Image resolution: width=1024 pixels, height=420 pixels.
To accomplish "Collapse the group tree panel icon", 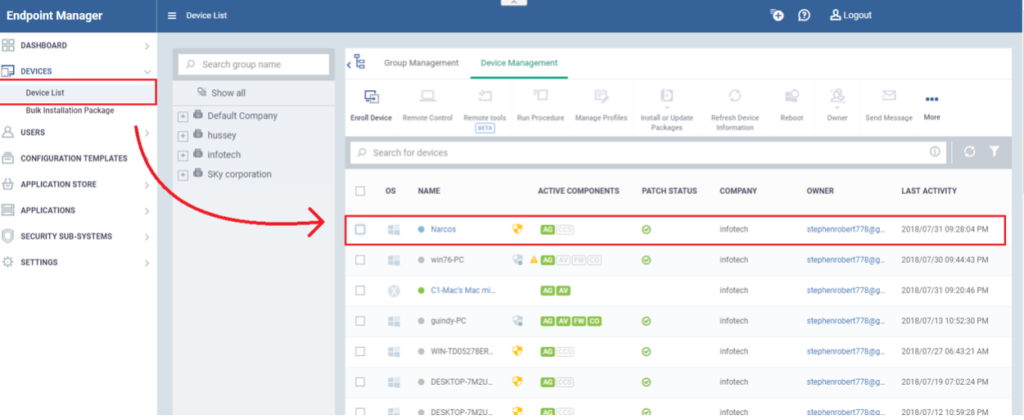I will [356, 63].
